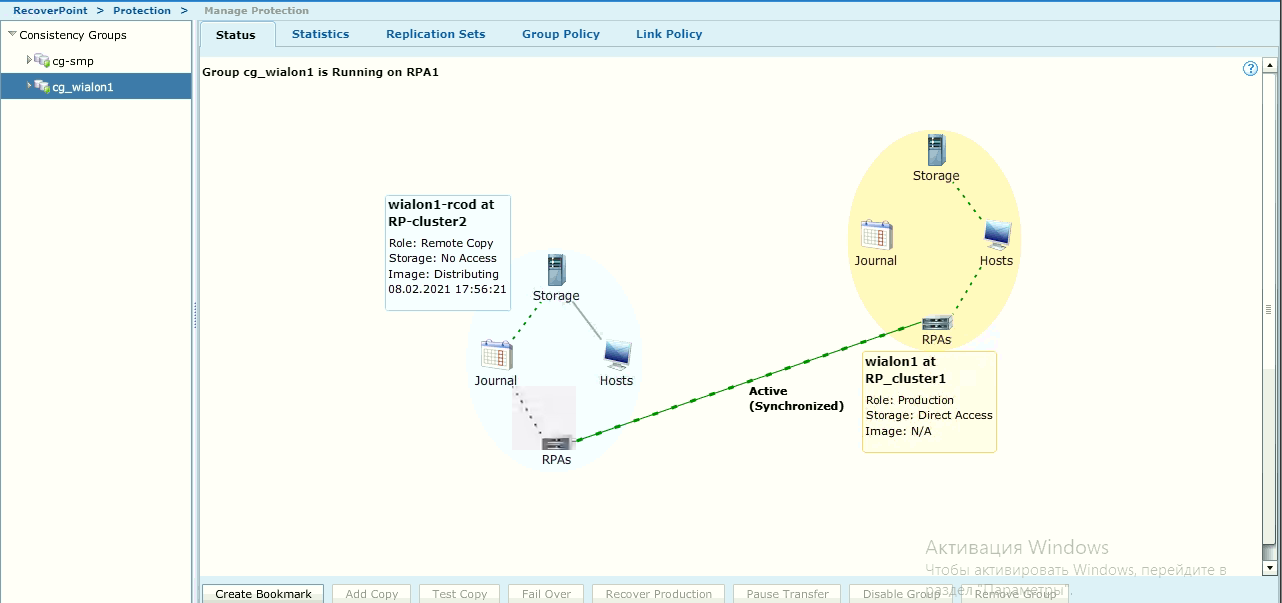The width and height of the screenshot is (1282, 603).
Task: Click the RPAs icon in the production copy
Action: [x=936, y=322]
